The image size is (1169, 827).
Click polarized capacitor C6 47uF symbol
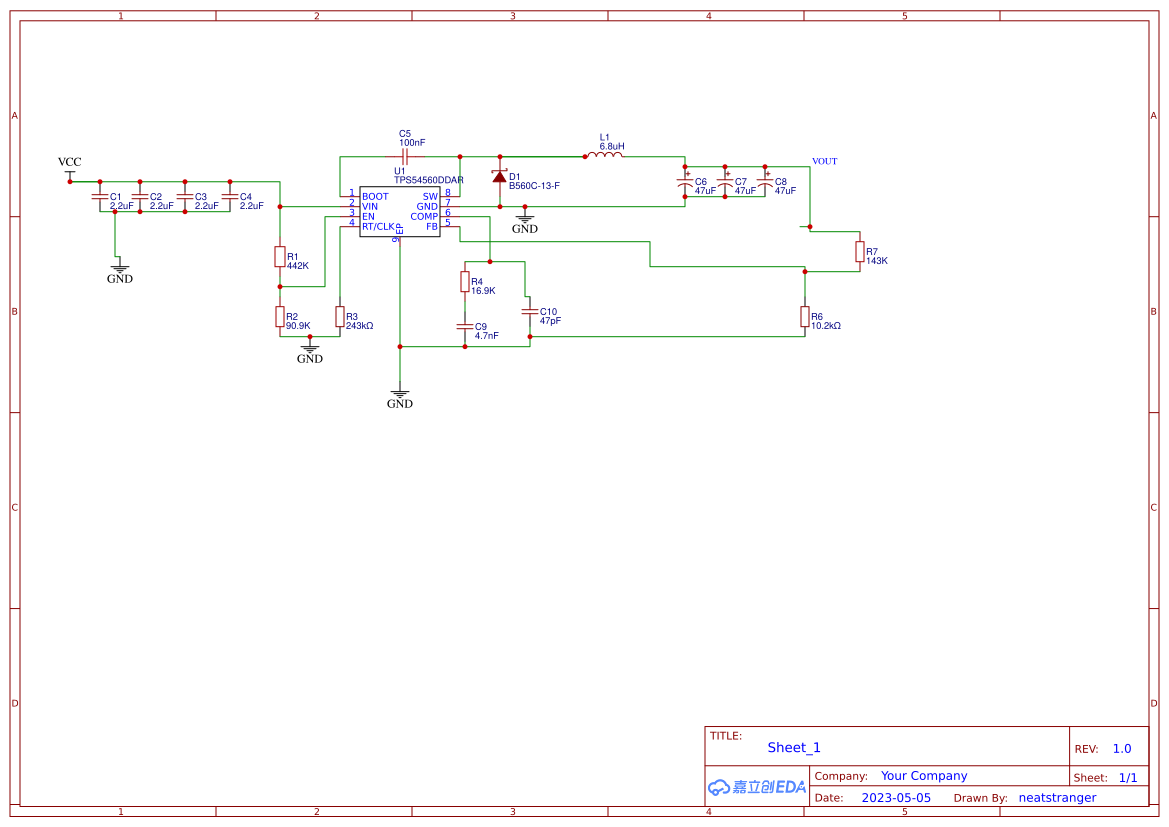click(686, 183)
